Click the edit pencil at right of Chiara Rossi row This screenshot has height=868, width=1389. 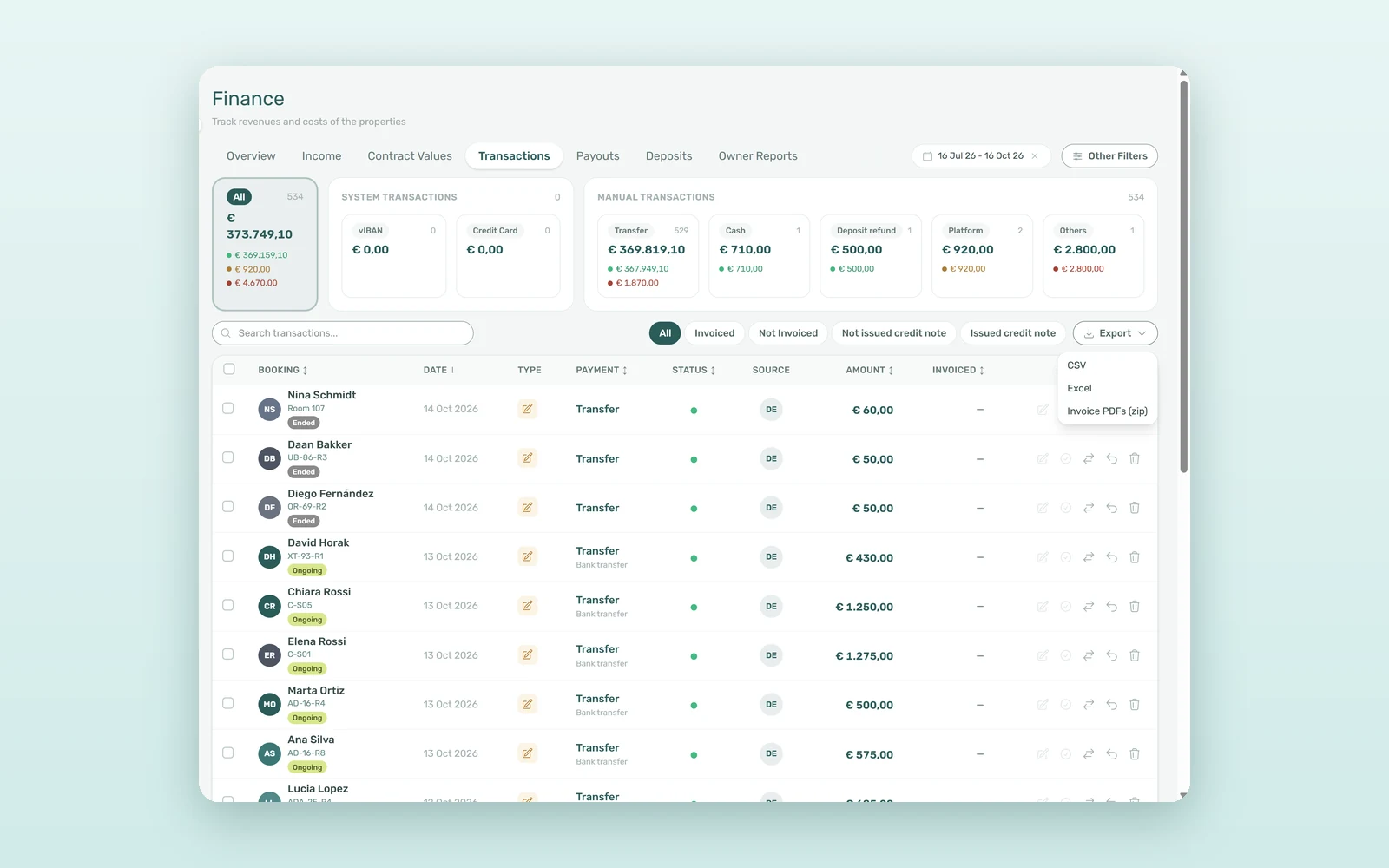(x=1042, y=606)
